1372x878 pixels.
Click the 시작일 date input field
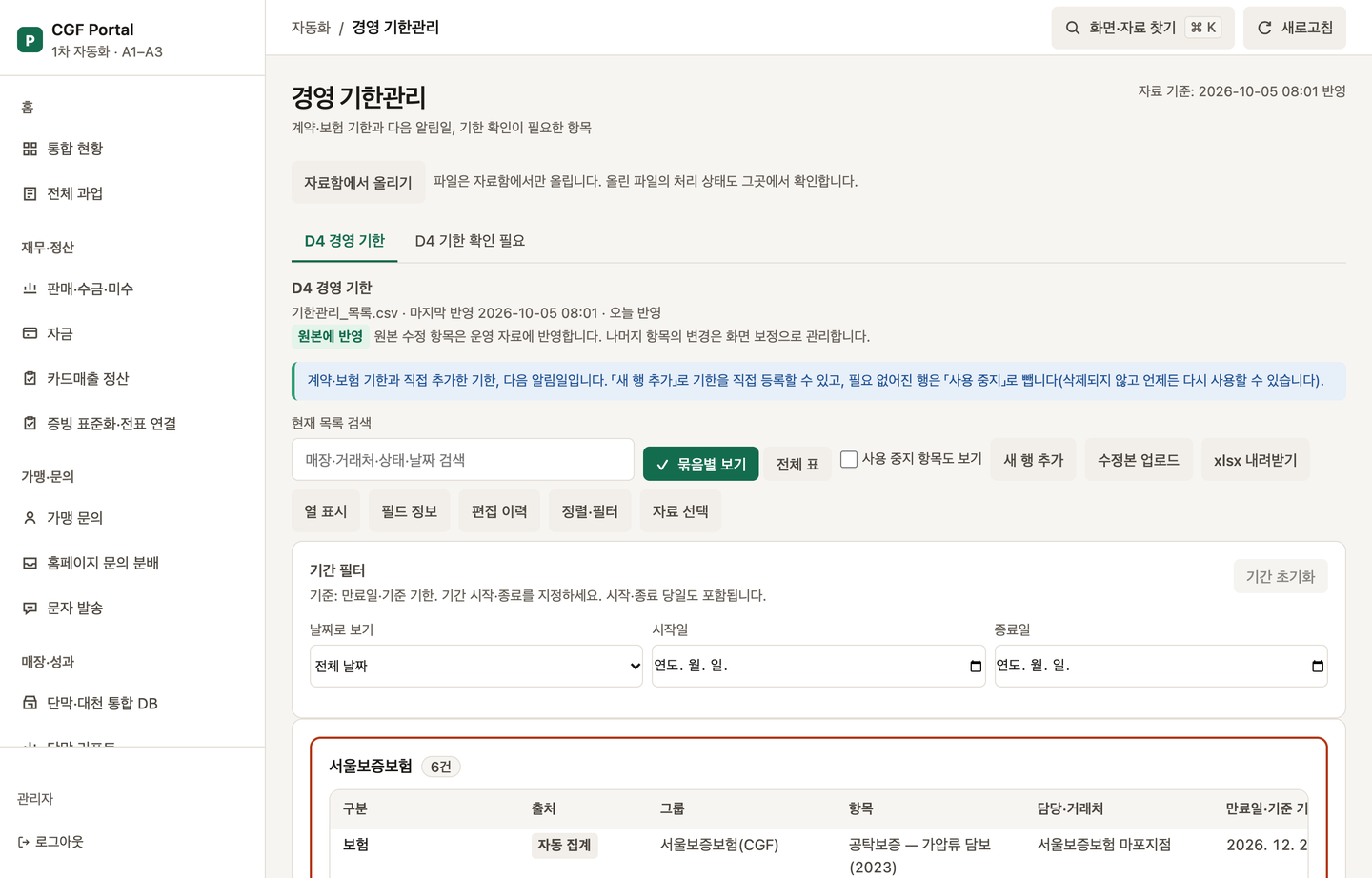pyautogui.click(x=818, y=666)
